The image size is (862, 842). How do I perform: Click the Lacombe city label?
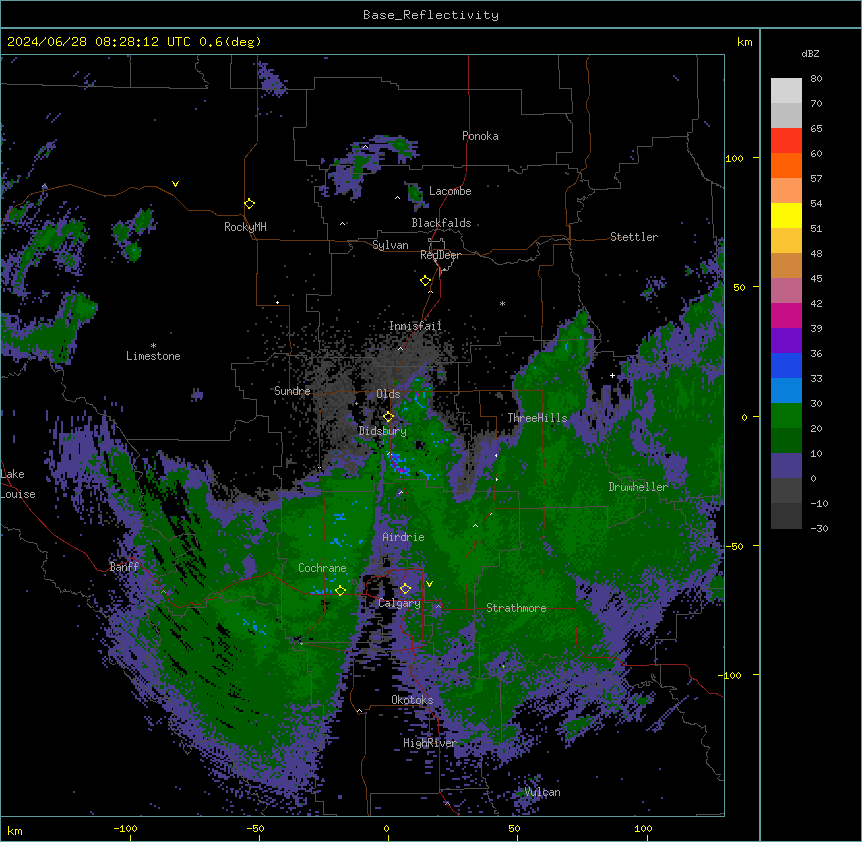(450, 191)
